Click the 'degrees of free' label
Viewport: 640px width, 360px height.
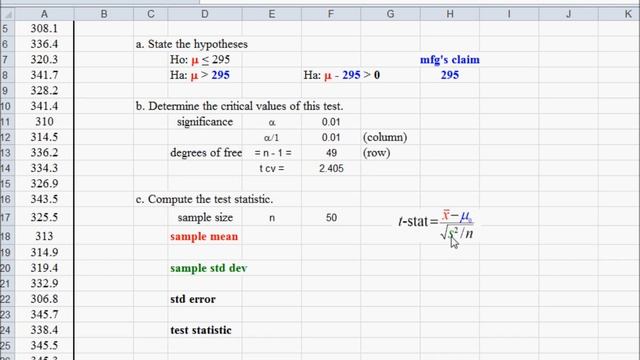(x=206, y=153)
